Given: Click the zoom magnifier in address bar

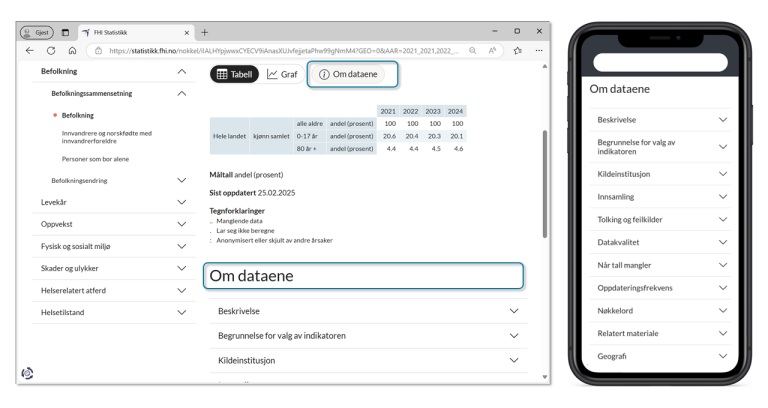Looking at the screenshot, I should pyautogui.click(x=472, y=50).
